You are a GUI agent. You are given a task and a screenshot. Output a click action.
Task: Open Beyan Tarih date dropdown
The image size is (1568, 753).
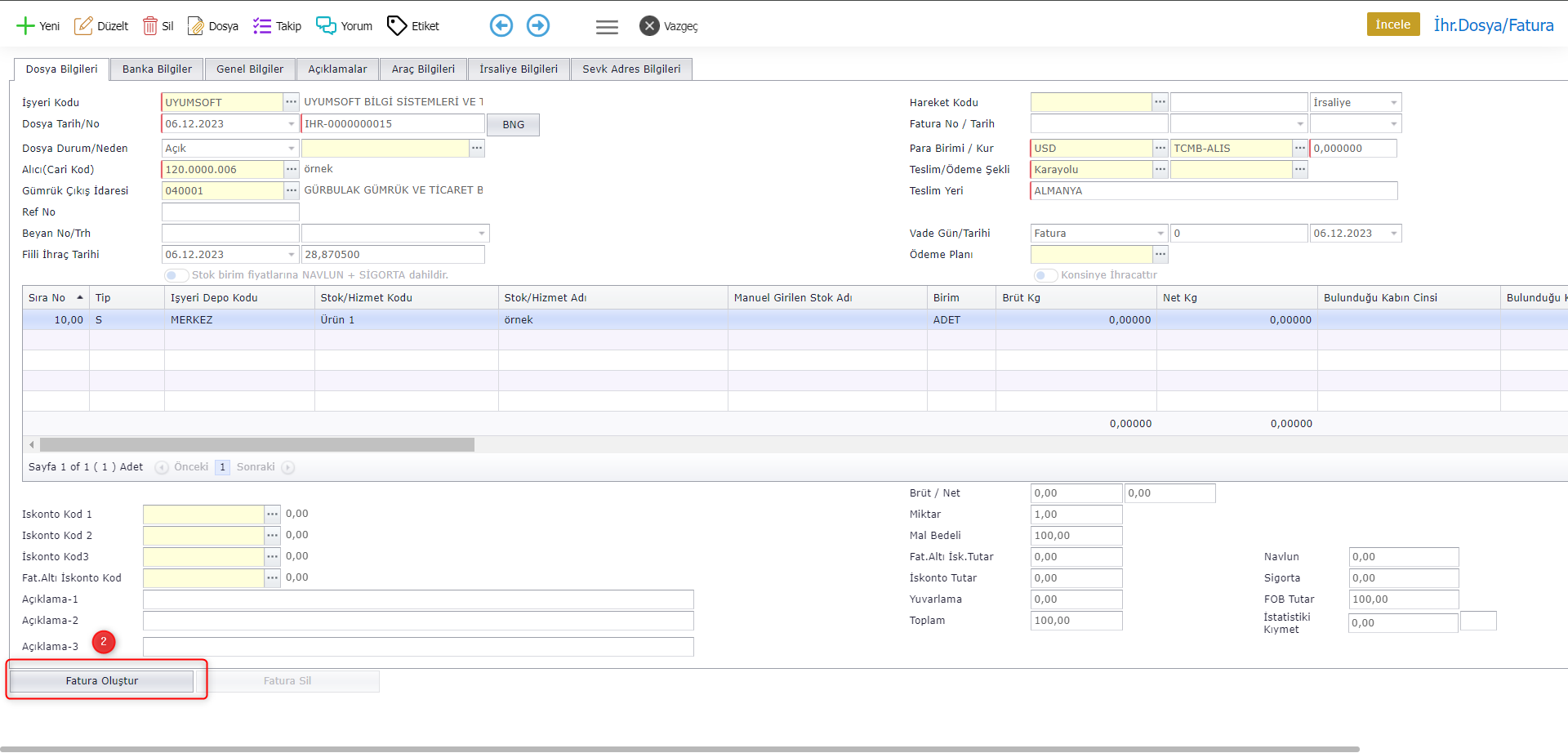(x=482, y=234)
